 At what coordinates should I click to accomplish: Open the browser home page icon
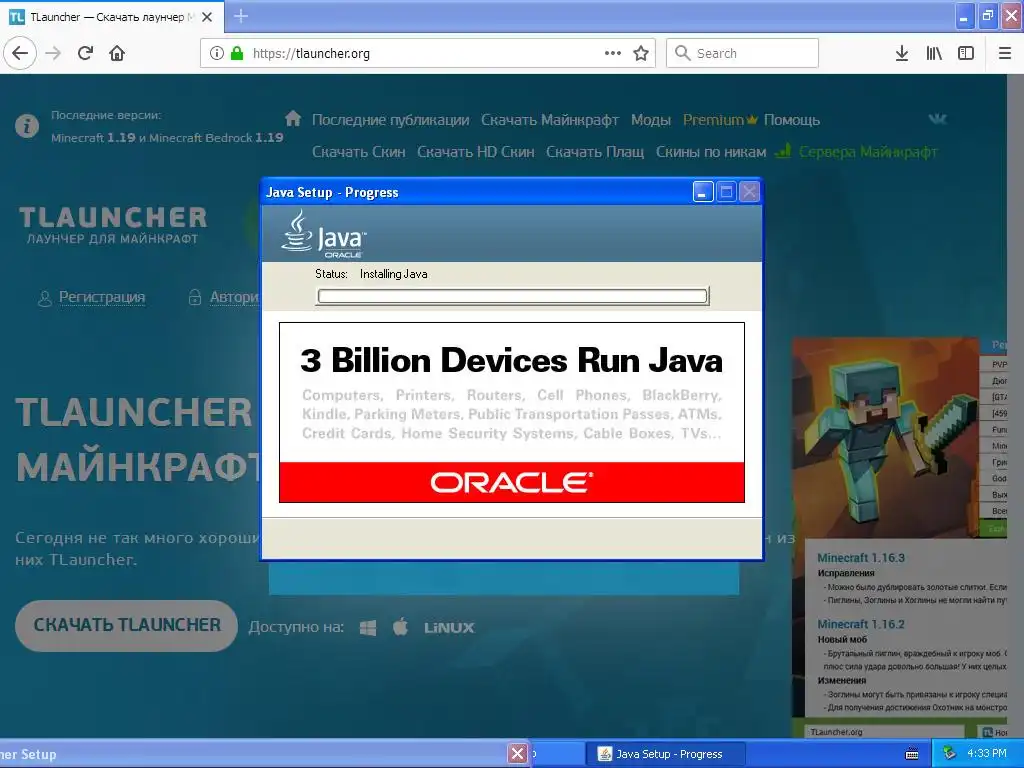(x=117, y=53)
